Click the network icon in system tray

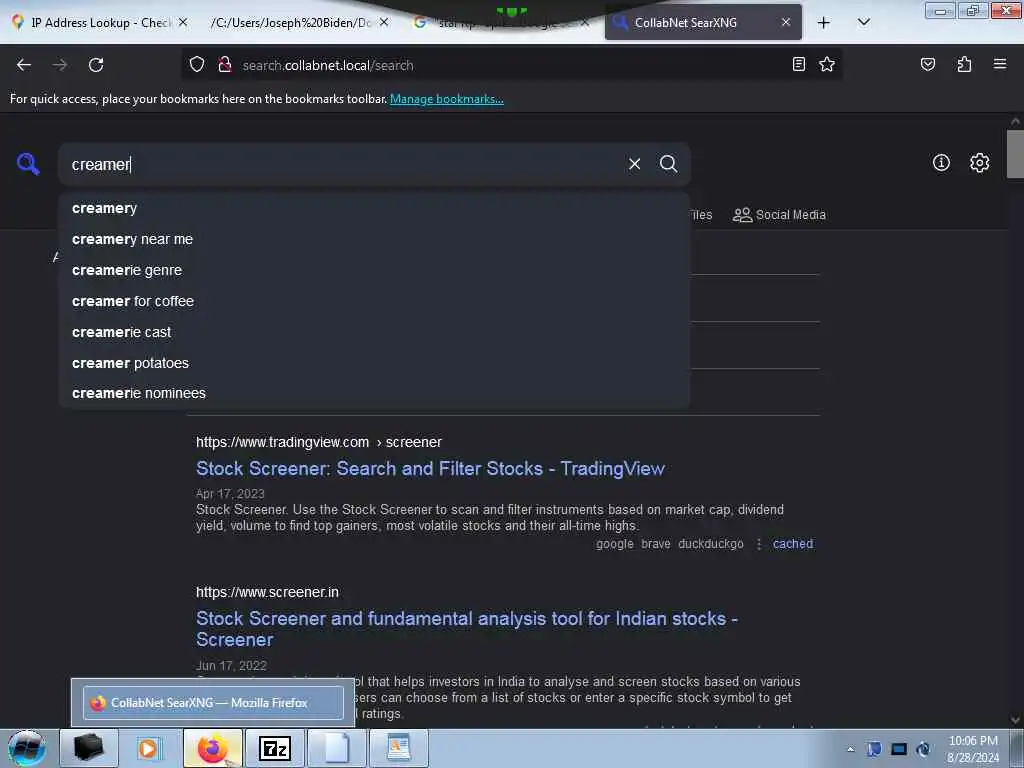pos(899,749)
